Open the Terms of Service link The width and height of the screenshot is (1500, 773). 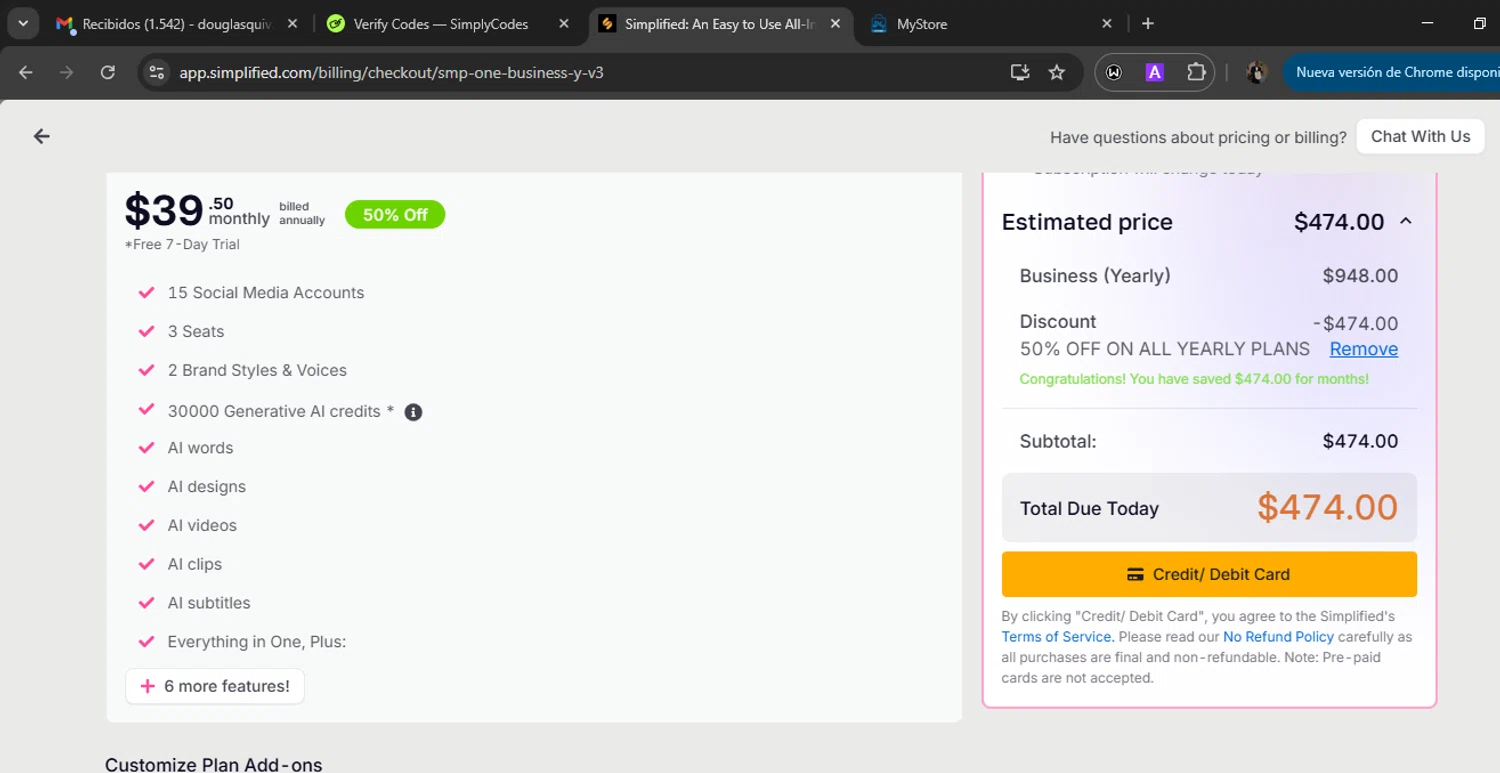pyautogui.click(x=1057, y=636)
